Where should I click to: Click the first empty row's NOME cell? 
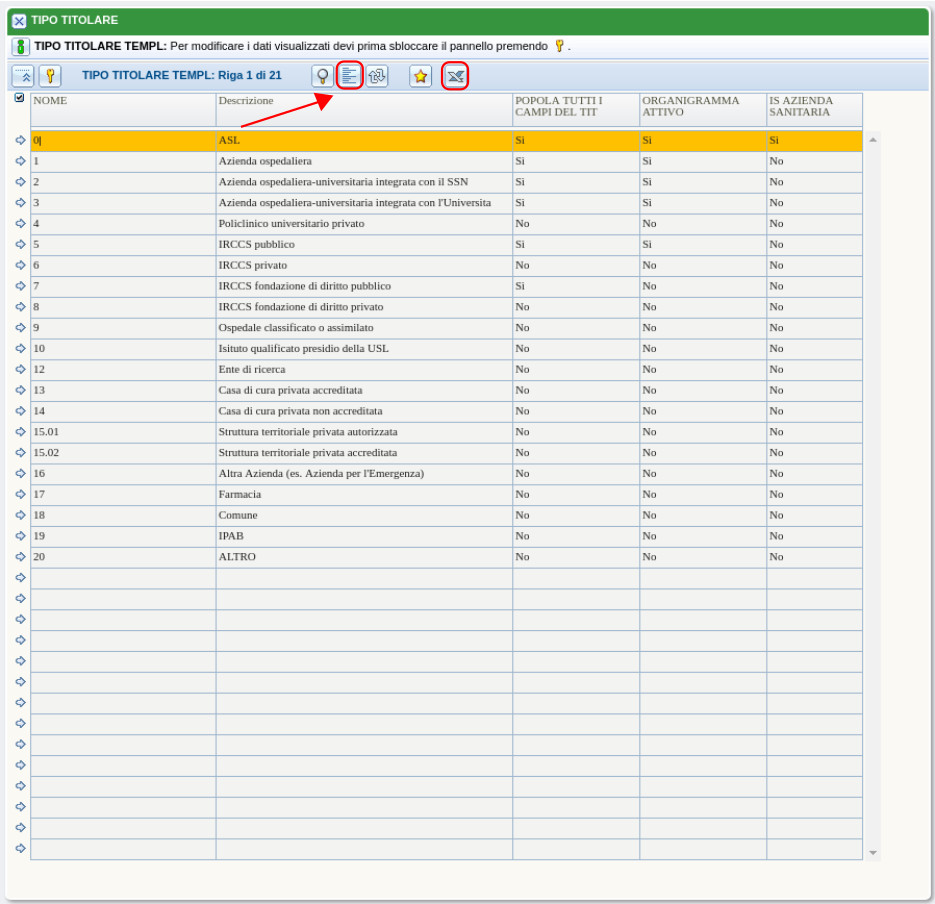[123, 578]
